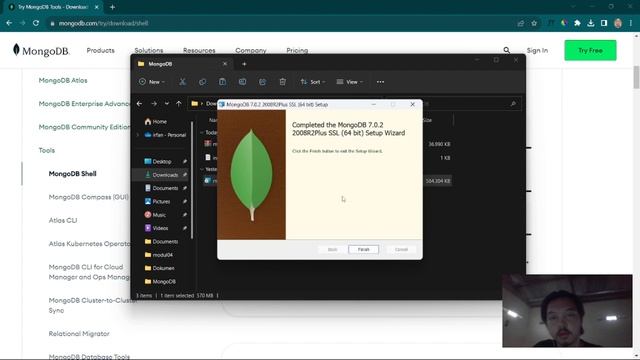Select pinned Documents in navigation pane

(162, 188)
